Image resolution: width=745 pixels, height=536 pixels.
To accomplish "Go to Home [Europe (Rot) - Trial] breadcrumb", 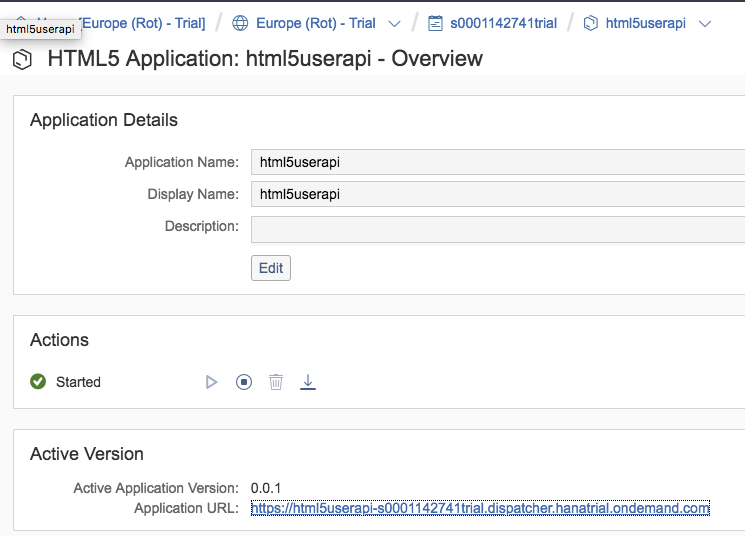I will pos(140,23).
